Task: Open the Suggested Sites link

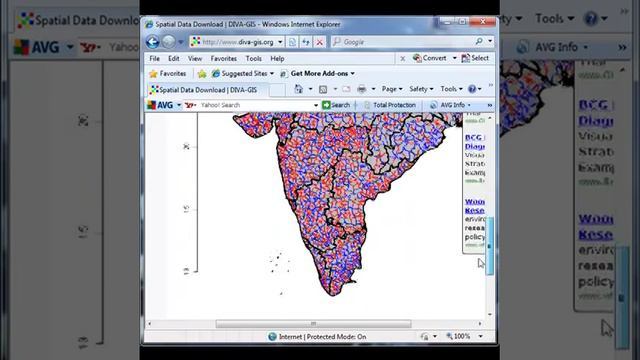Action: 243,73
